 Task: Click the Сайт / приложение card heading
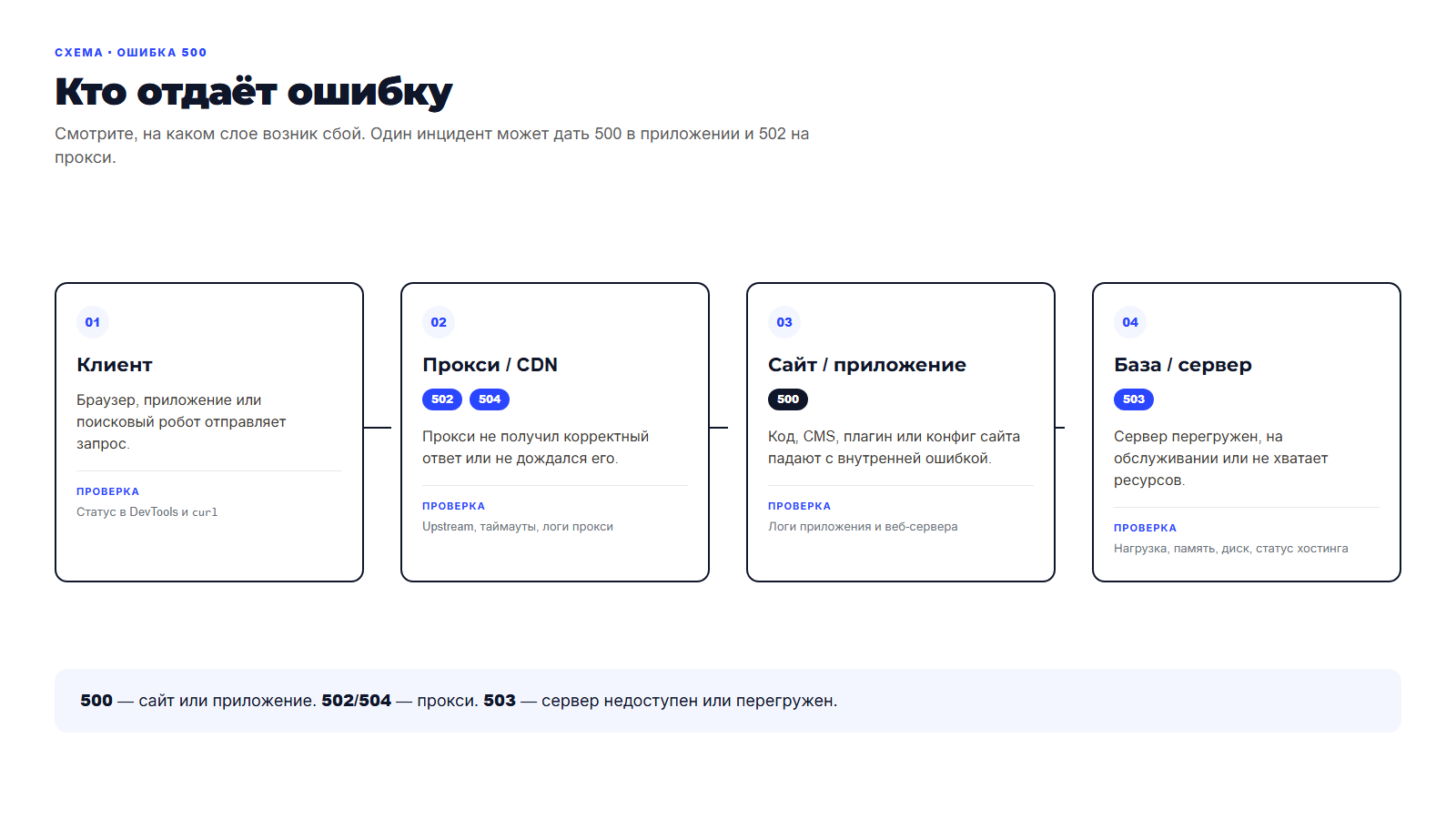867,365
